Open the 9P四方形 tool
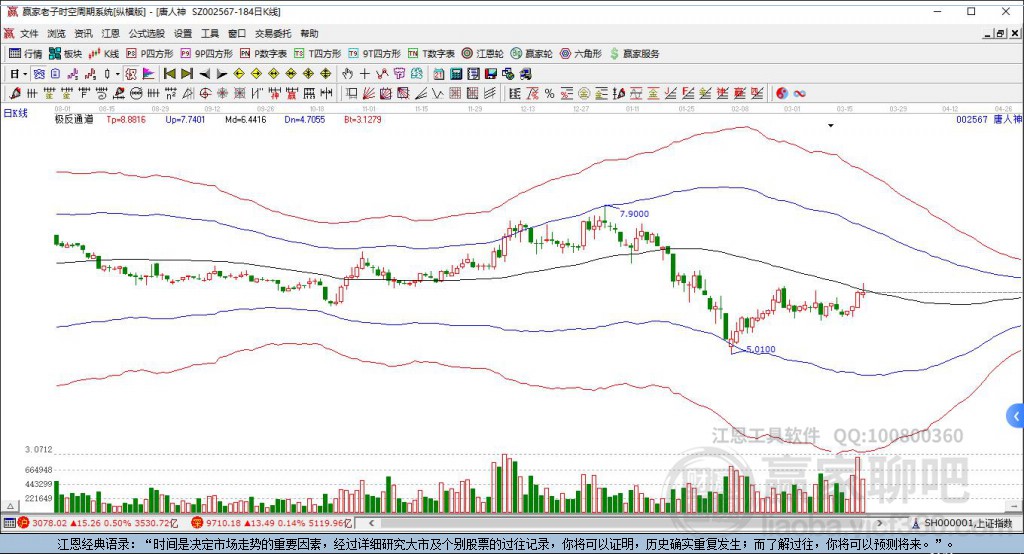This screenshot has width=1024, height=554. (206, 54)
